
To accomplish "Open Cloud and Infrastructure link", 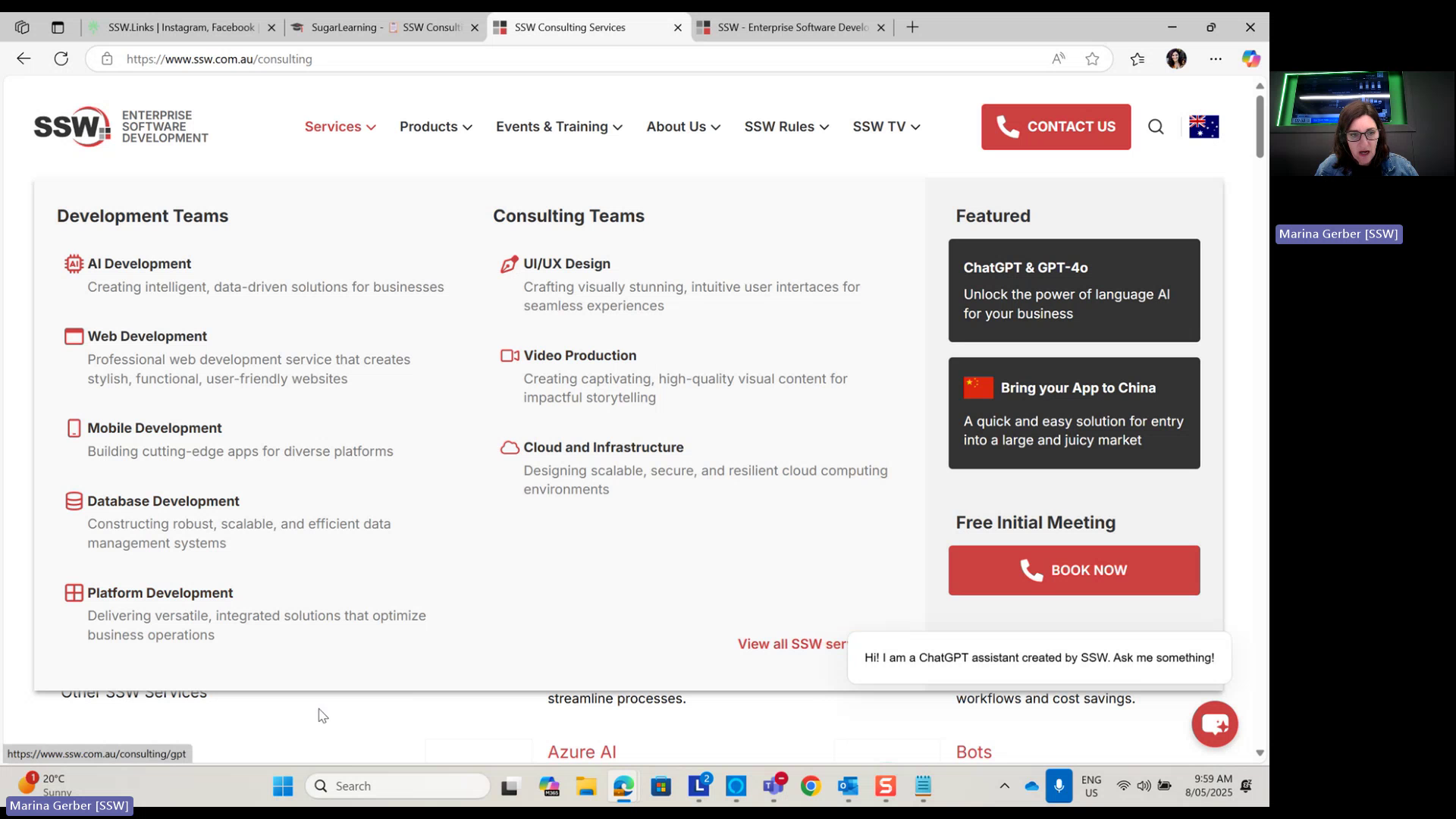I will pyautogui.click(x=603, y=447).
